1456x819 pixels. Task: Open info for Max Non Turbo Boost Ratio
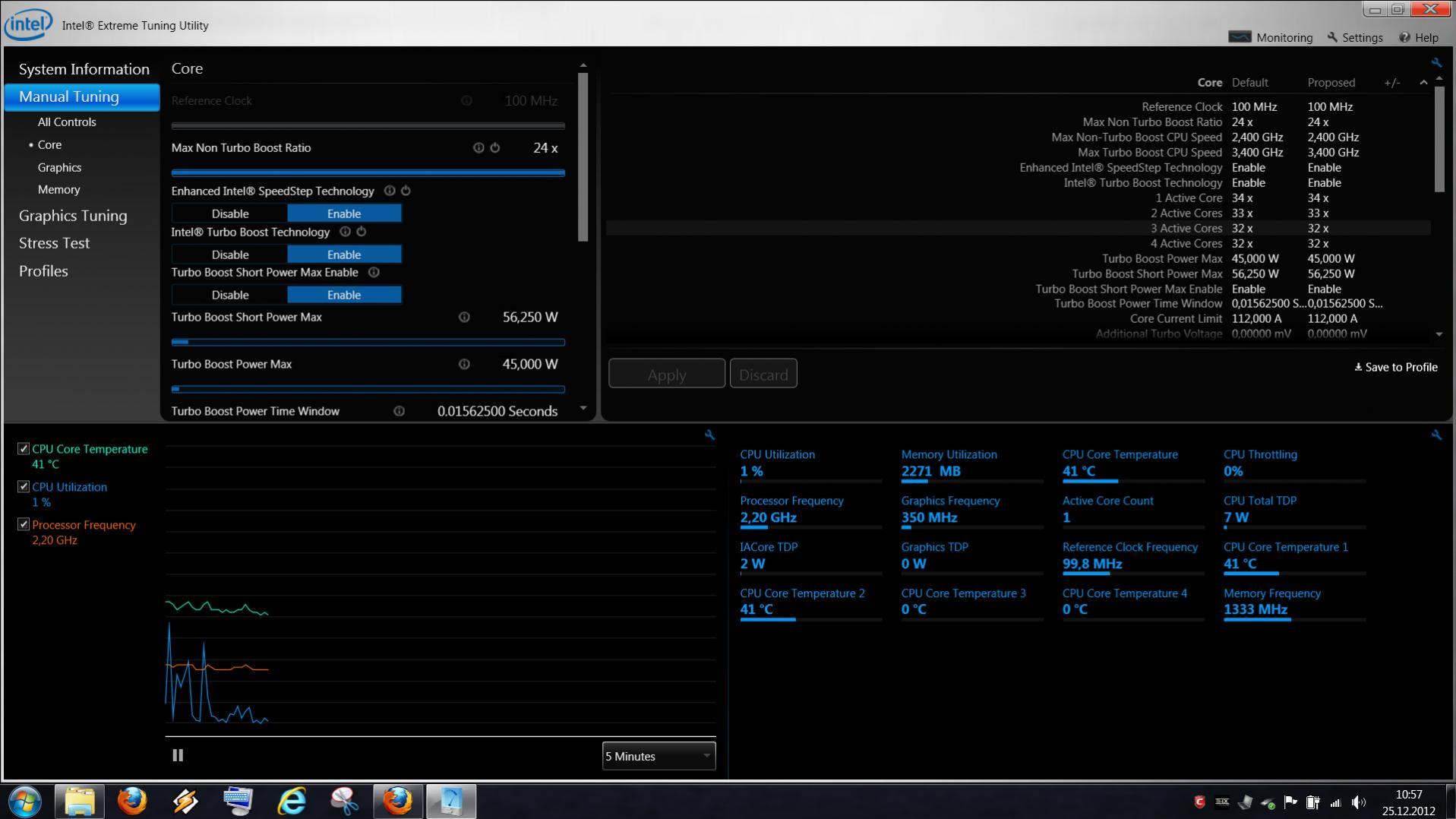coord(478,147)
